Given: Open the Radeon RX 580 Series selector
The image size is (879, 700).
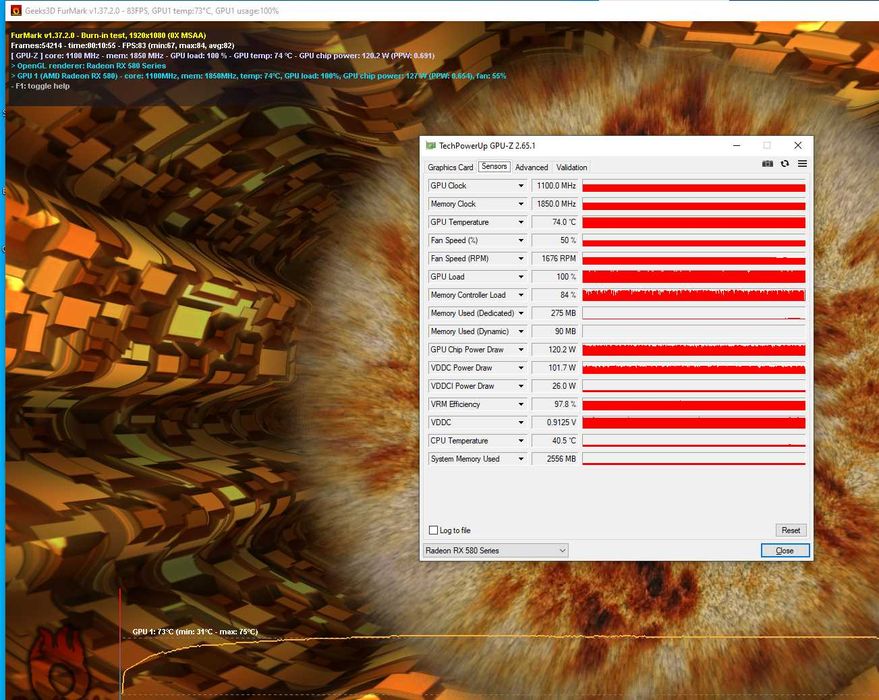Looking at the screenshot, I should pyautogui.click(x=496, y=550).
